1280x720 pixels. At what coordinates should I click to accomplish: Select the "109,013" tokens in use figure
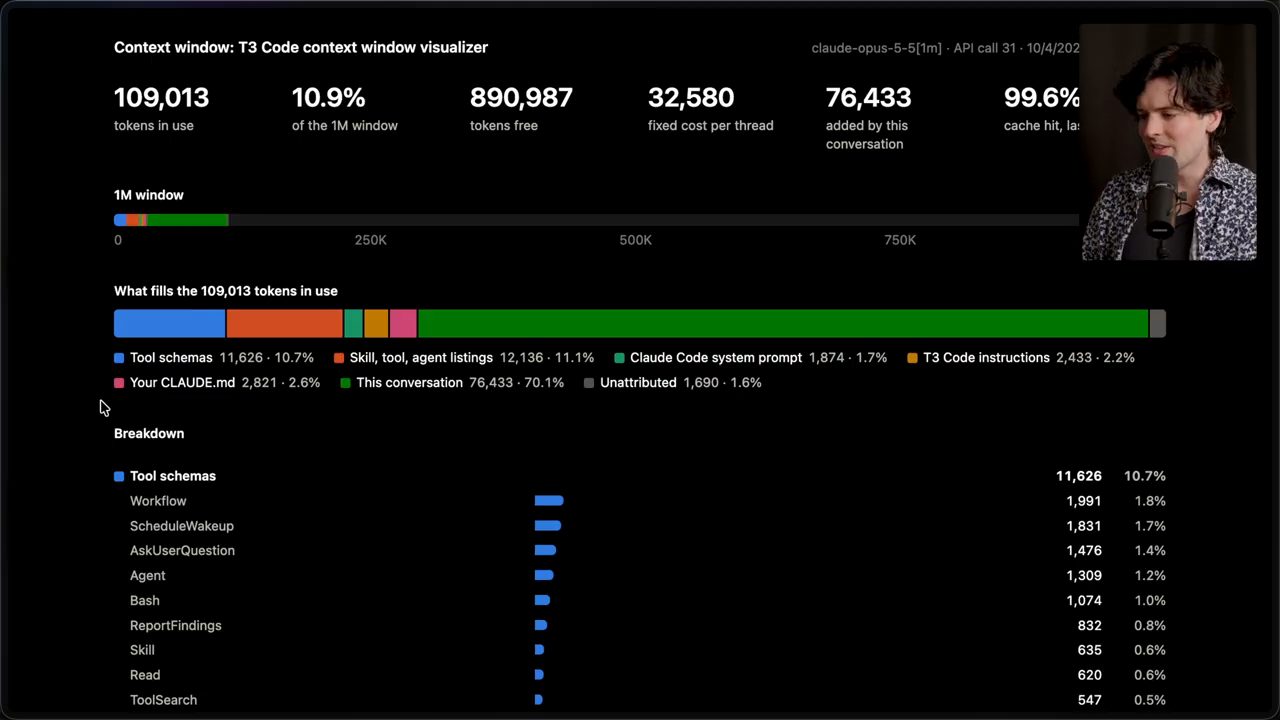coord(161,98)
